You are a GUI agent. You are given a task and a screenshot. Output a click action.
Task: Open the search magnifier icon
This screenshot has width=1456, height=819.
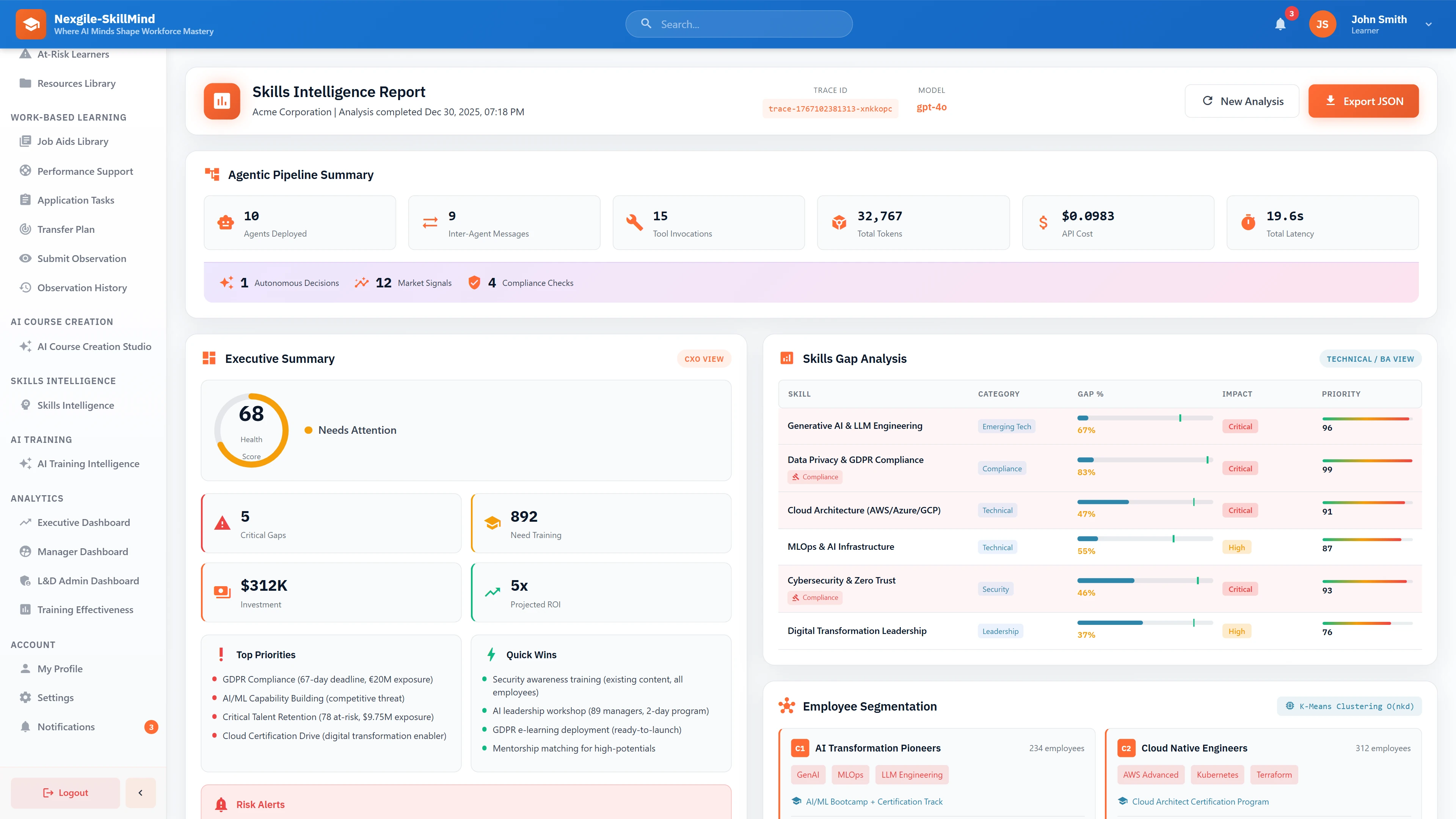tap(646, 24)
